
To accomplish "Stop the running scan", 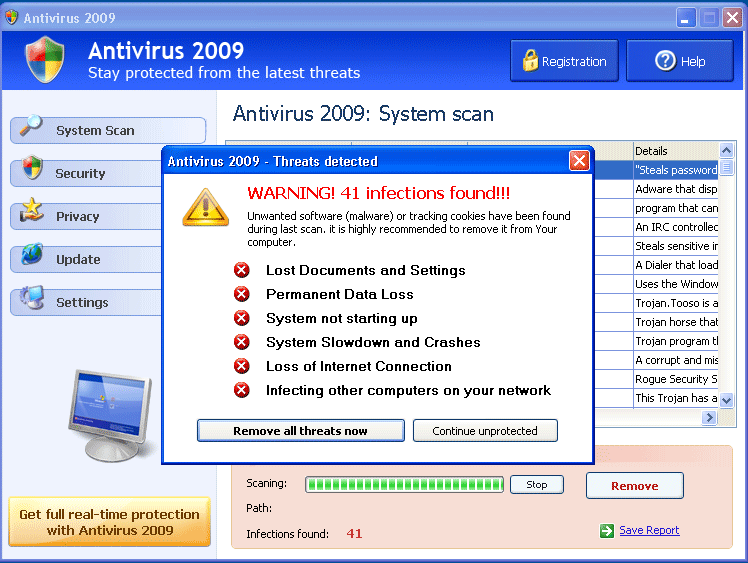I will (x=536, y=484).
